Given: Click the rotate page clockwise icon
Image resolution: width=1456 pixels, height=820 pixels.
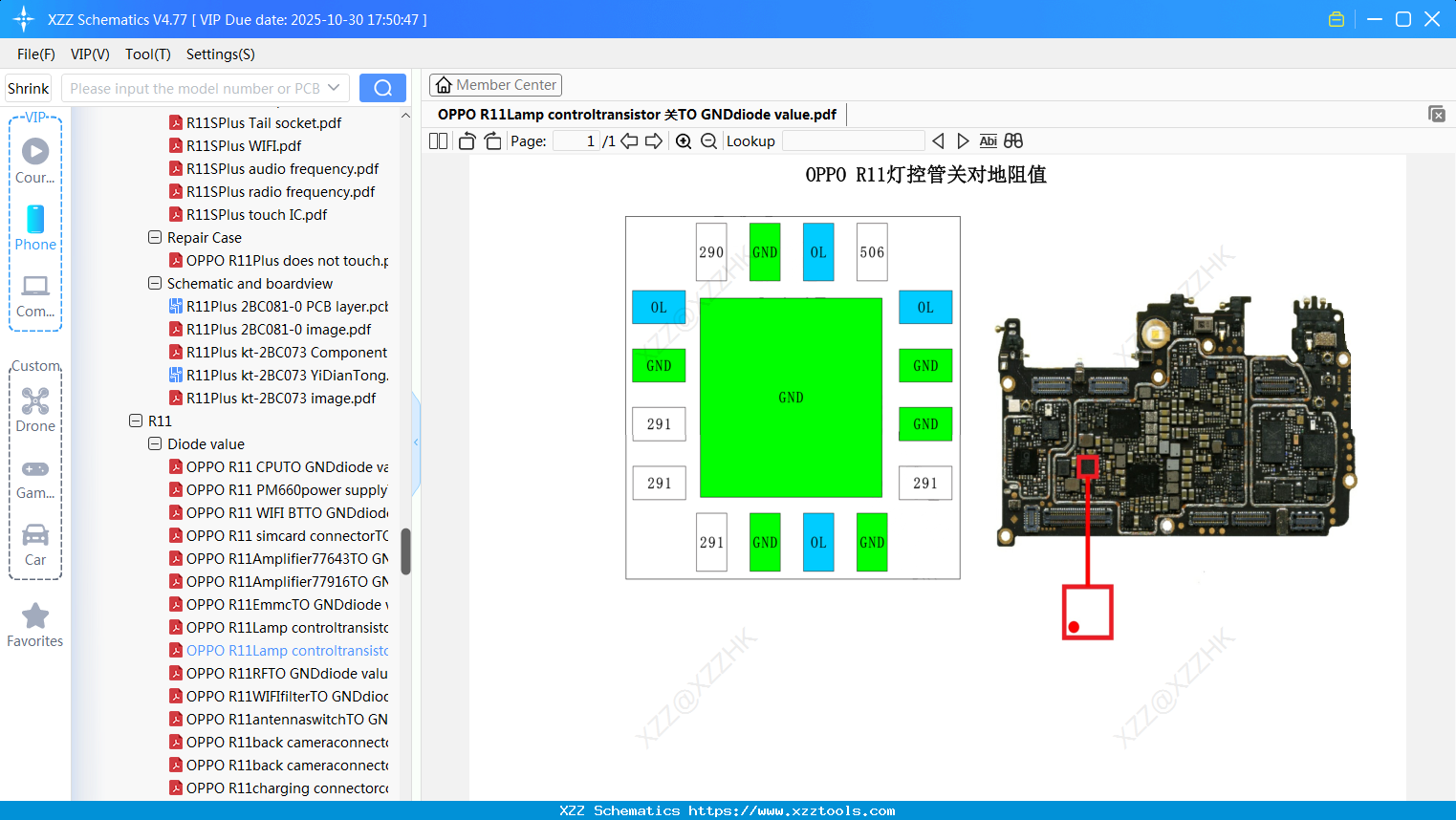Looking at the screenshot, I should pos(492,140).
